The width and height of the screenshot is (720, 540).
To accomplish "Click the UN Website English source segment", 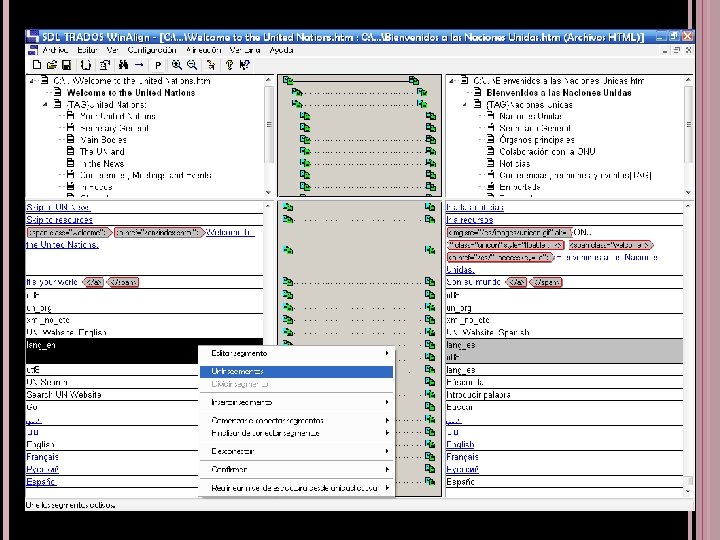I will click(x=144, y=332).
